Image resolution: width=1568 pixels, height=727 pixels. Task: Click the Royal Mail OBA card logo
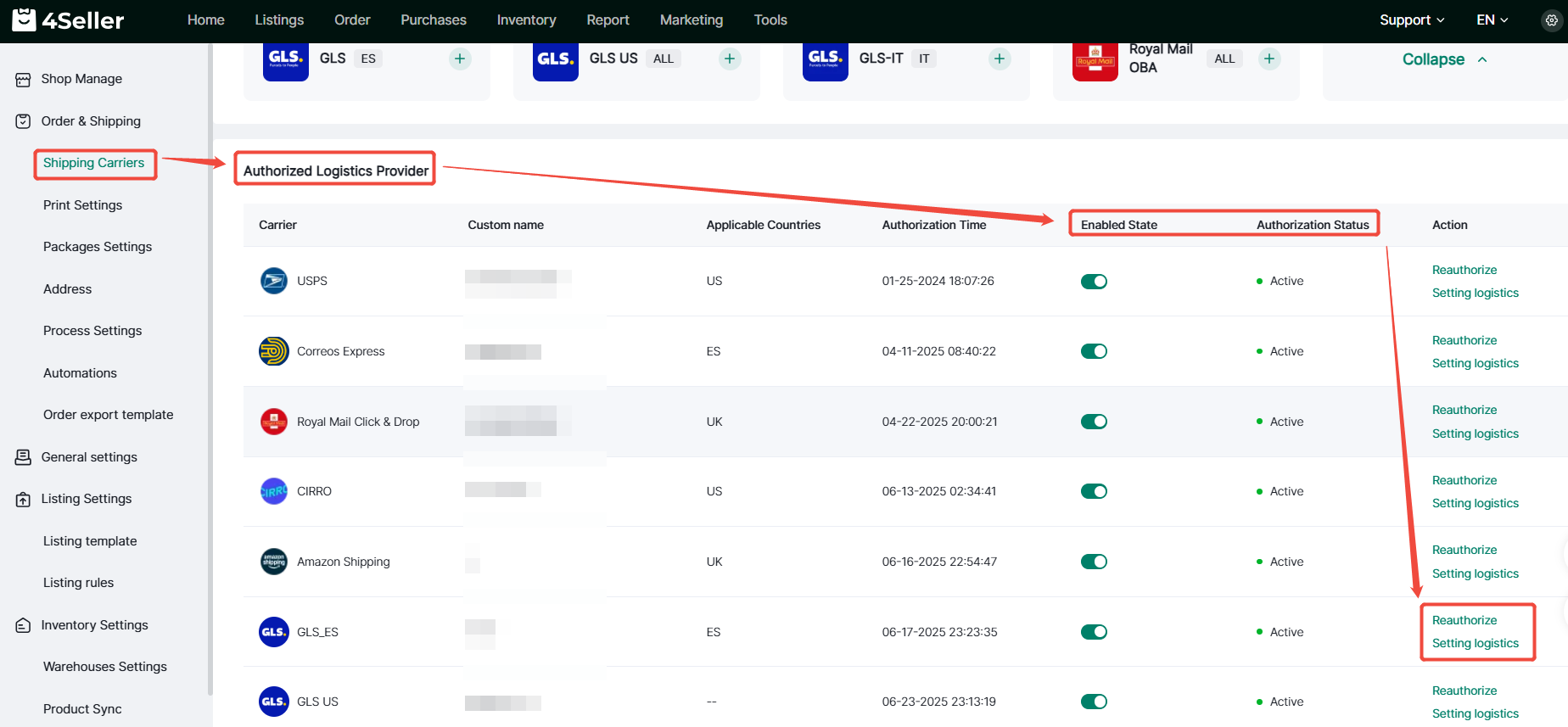[x=1095, y=61]
